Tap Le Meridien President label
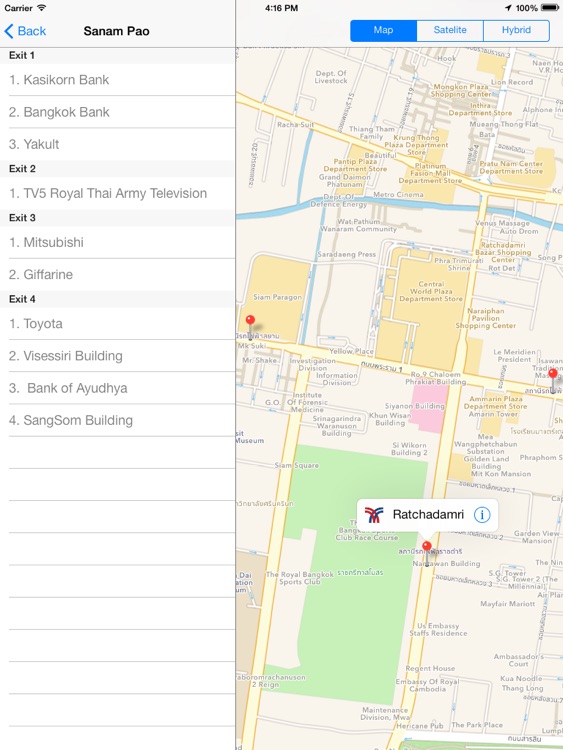 coord(514,355)
